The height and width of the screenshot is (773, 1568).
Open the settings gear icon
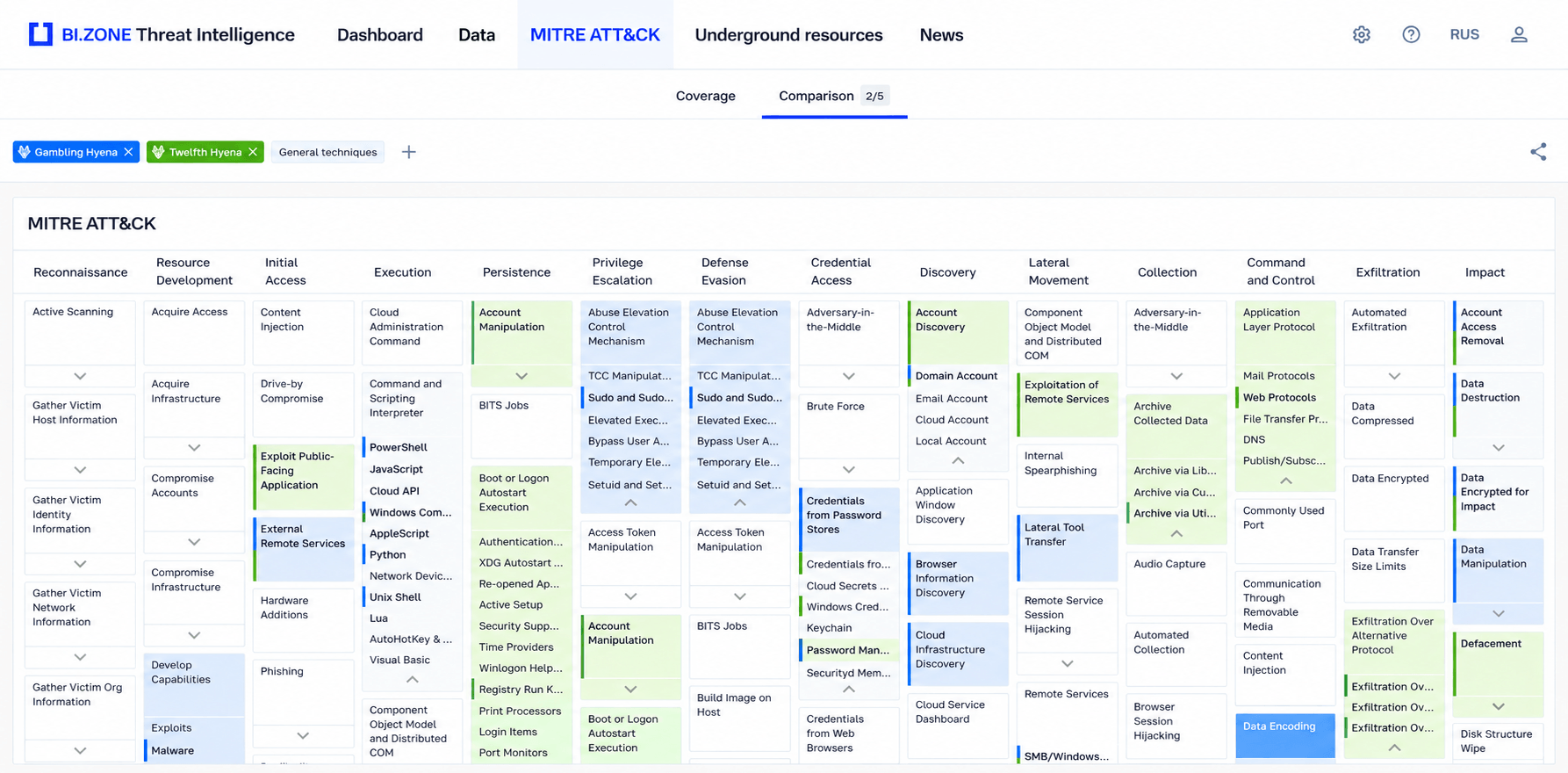[x=1361, y=34]
